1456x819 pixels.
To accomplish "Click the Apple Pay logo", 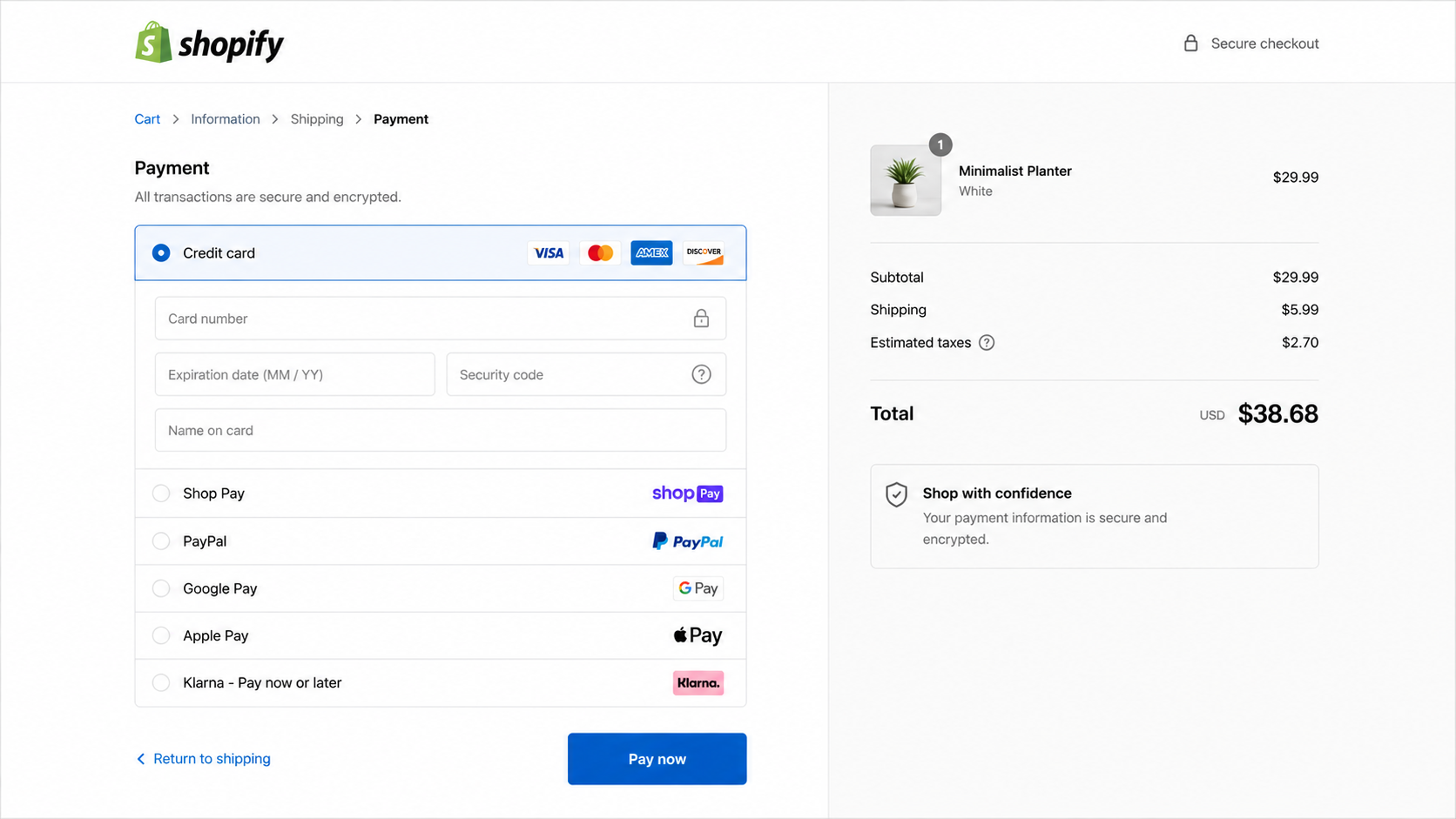I will (x=698, y=635).
